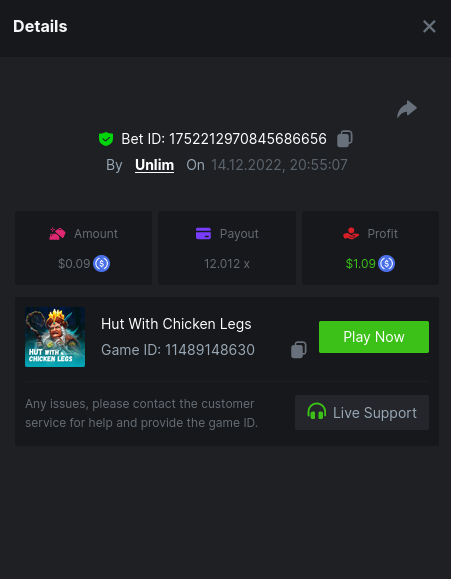The height and width of the screenshot is (579, 451).
Task: Open Live Support chat
Action: 362,412
